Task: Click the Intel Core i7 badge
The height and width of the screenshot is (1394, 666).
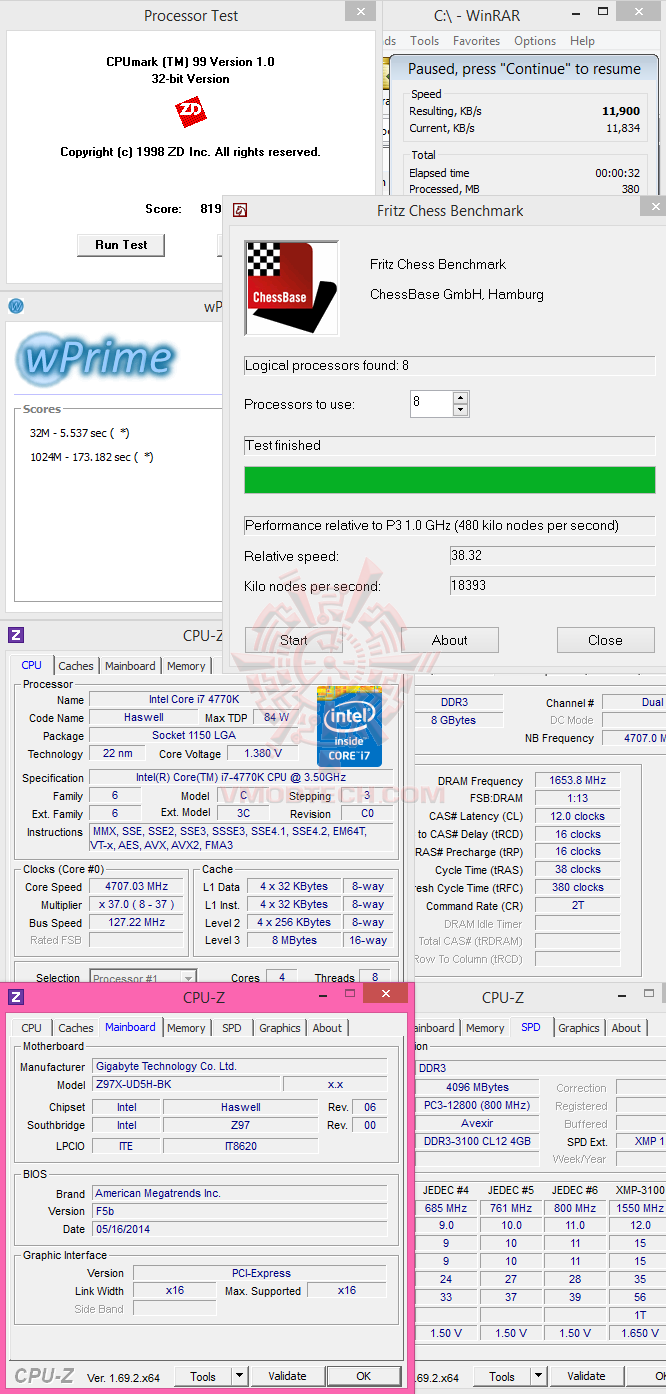Action: [349, 726]
